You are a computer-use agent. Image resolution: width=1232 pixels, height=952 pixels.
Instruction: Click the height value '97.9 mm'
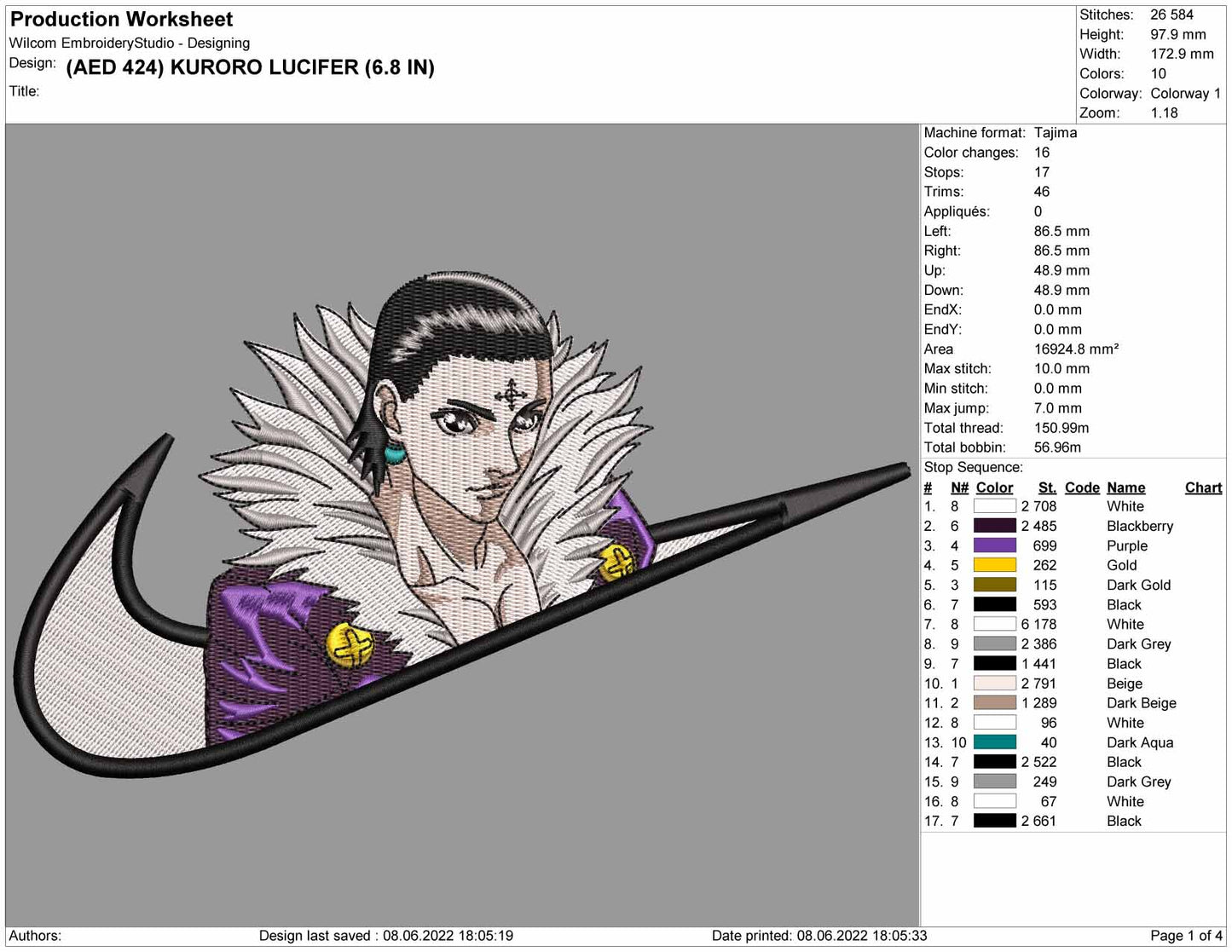coord(1177,34)
